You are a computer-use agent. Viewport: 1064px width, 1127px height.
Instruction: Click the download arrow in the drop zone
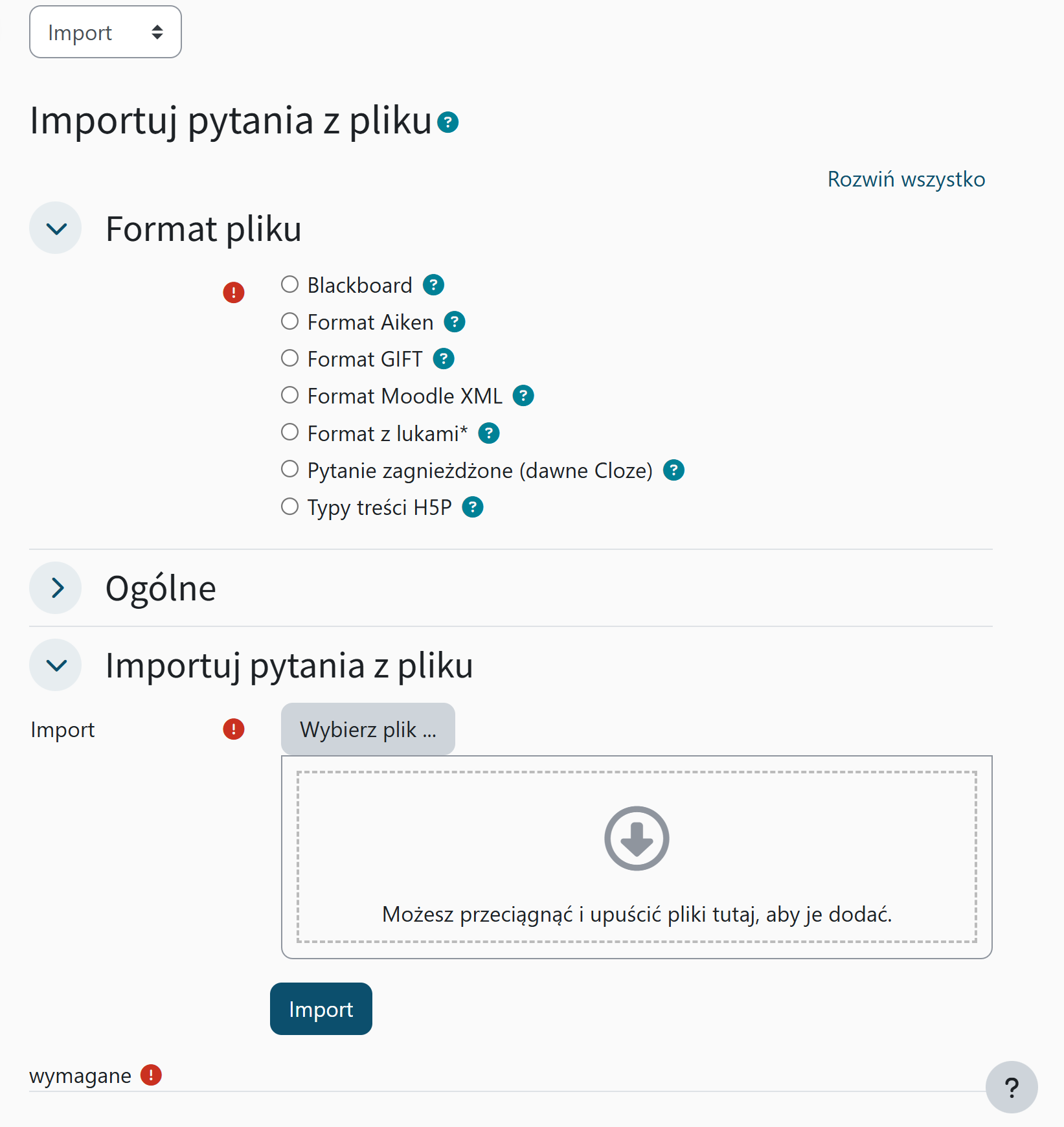coord(636,837)
